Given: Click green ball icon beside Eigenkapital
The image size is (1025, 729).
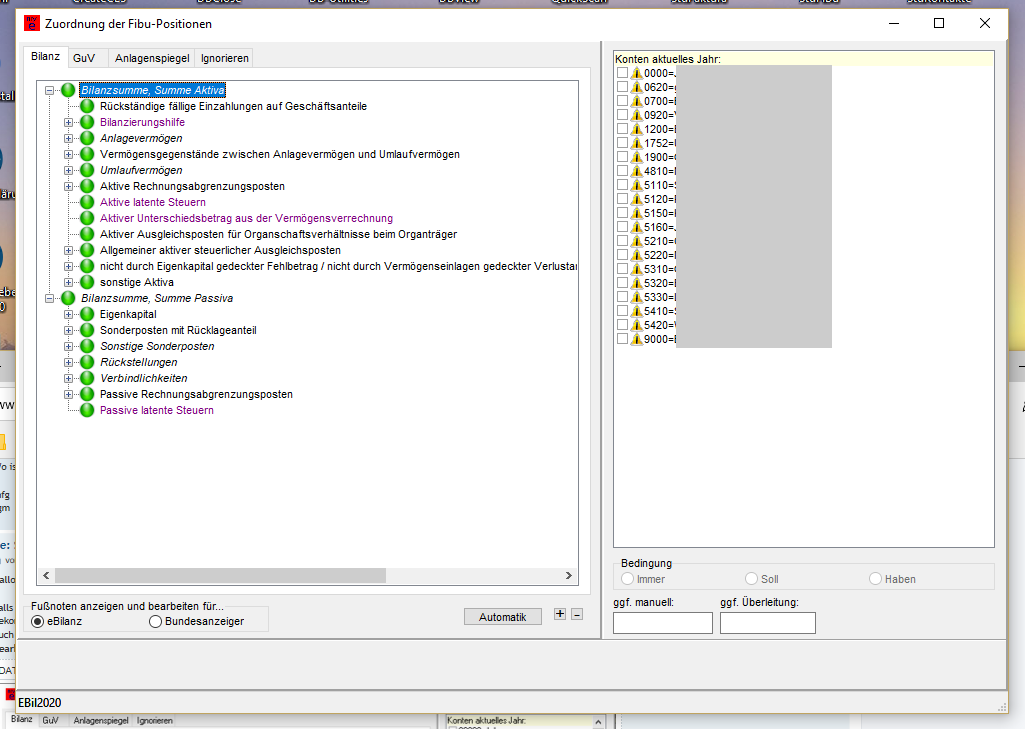Looking at the screenshot, I should pos(87,314).
